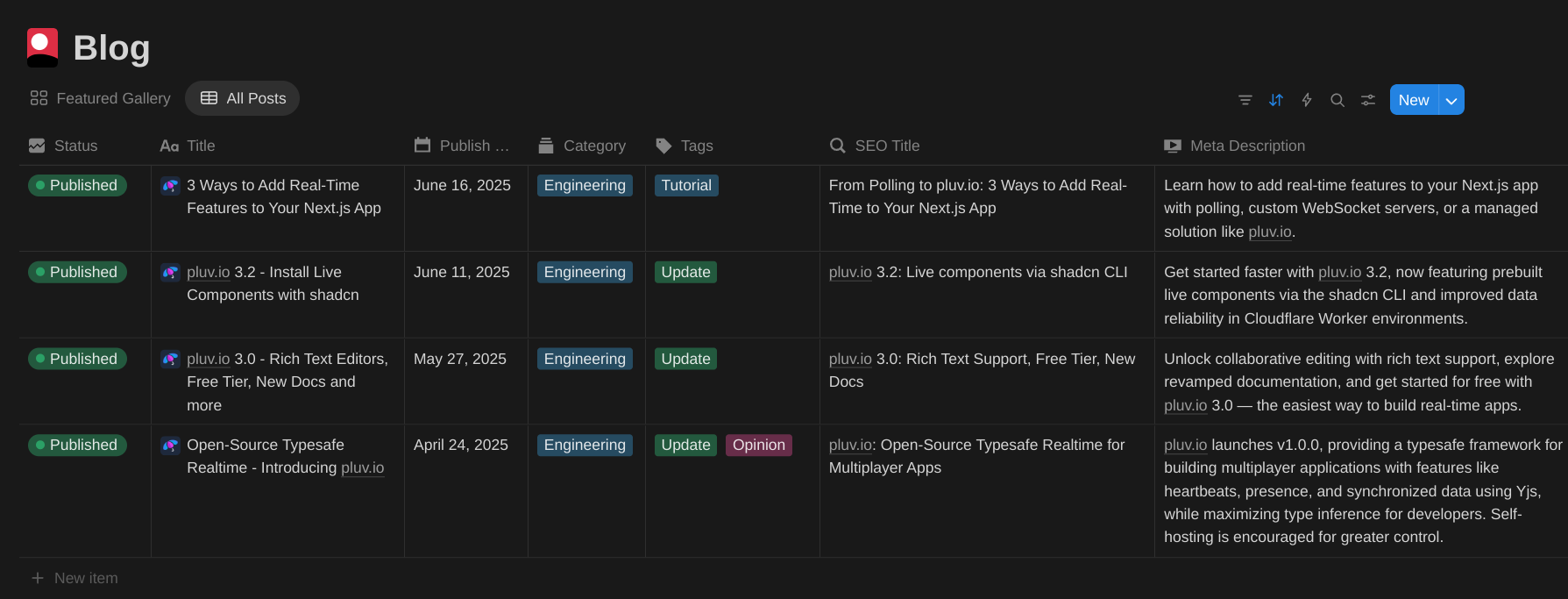Click SEO title 'Rich Text Support, Free Tier'
The image size is (1568, 599).
(982, 370)
